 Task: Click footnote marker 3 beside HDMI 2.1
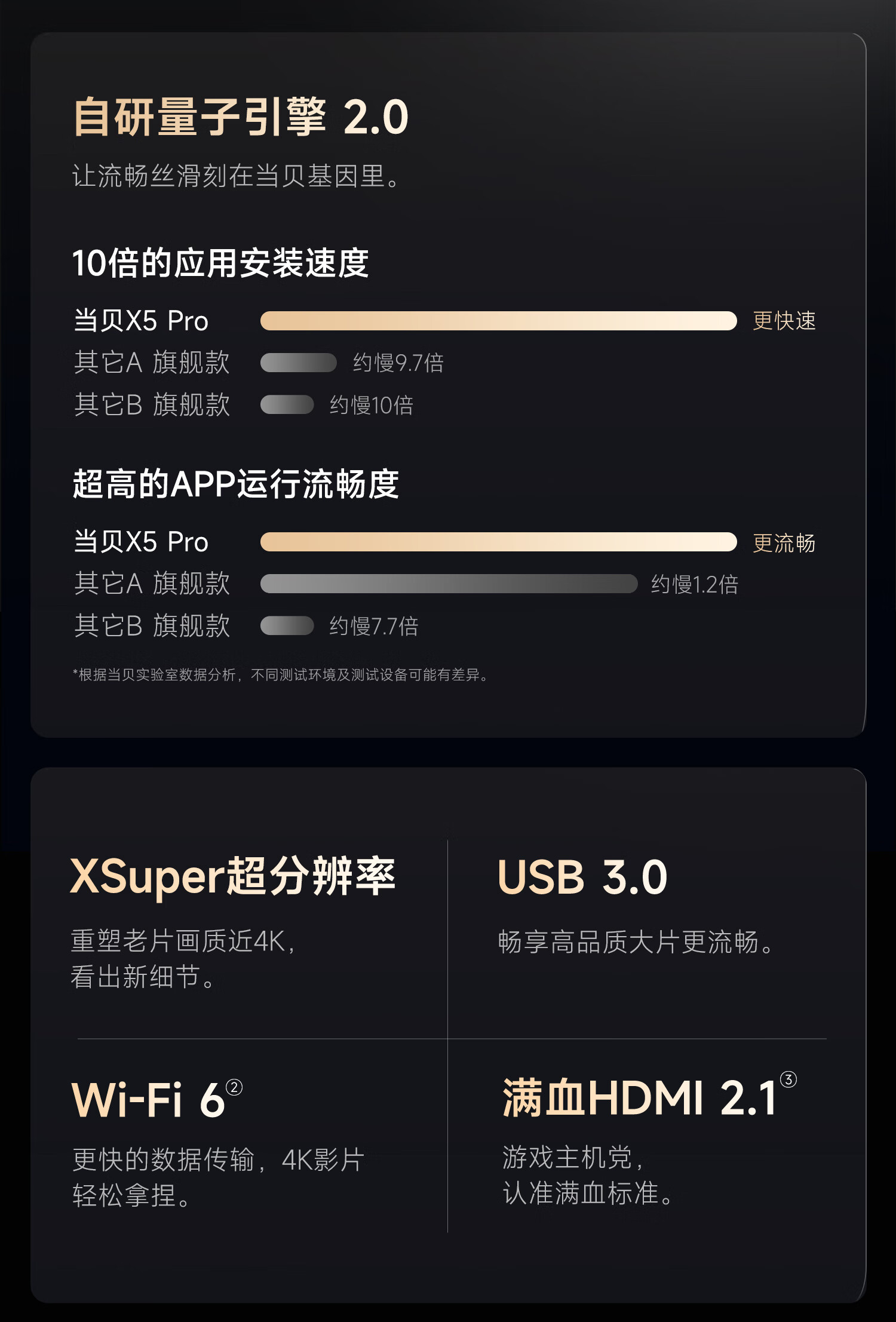pyautogui.click(x=788, y=1079)
